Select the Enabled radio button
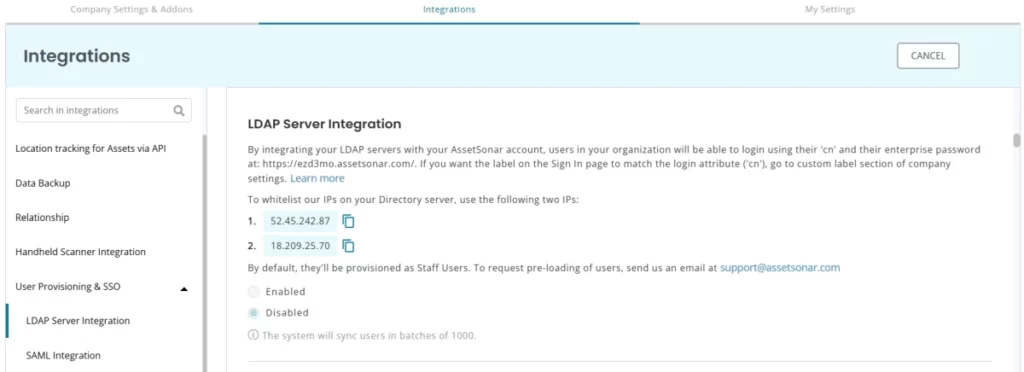This screenshot has height=372, width=1024. pos(253,292)
